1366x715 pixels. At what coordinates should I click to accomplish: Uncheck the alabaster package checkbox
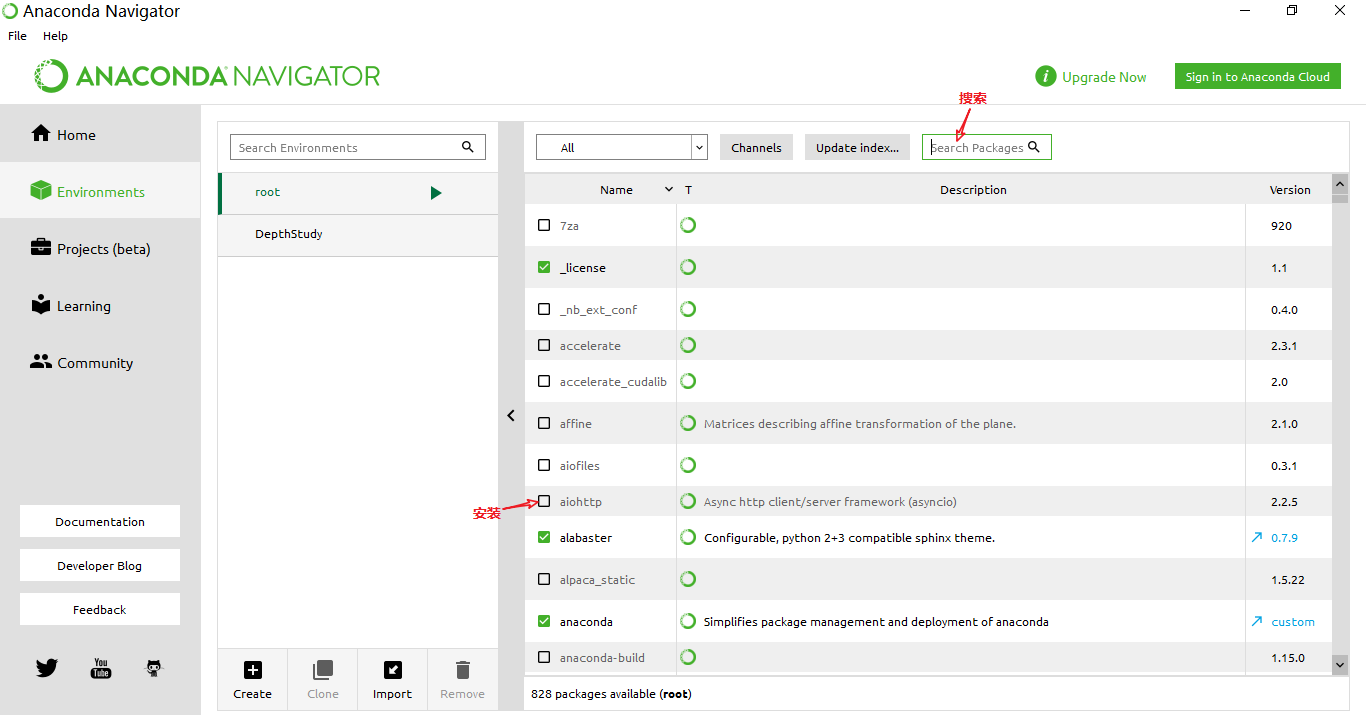click(x=544, y=537)
